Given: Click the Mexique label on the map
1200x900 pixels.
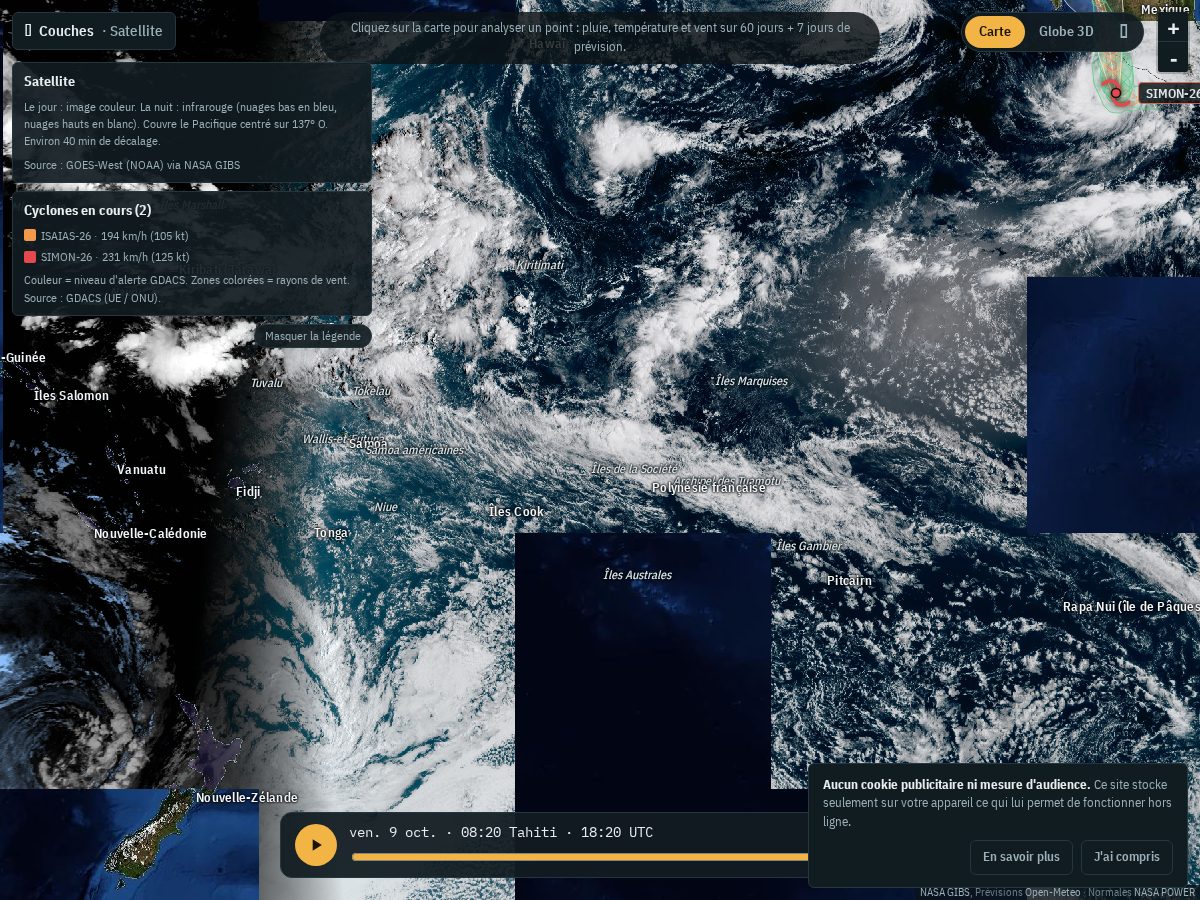Looking at the screenshot, I should (1165, 9).
